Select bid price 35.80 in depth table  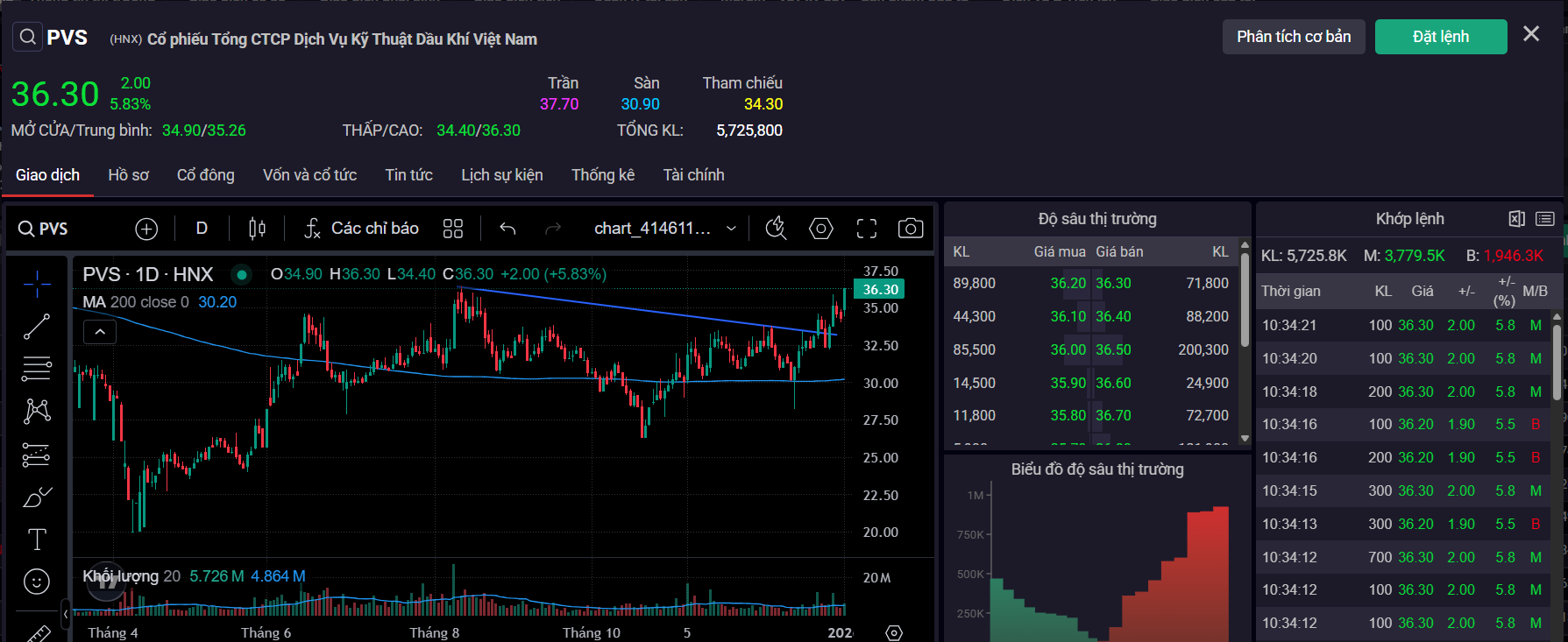1068,416
